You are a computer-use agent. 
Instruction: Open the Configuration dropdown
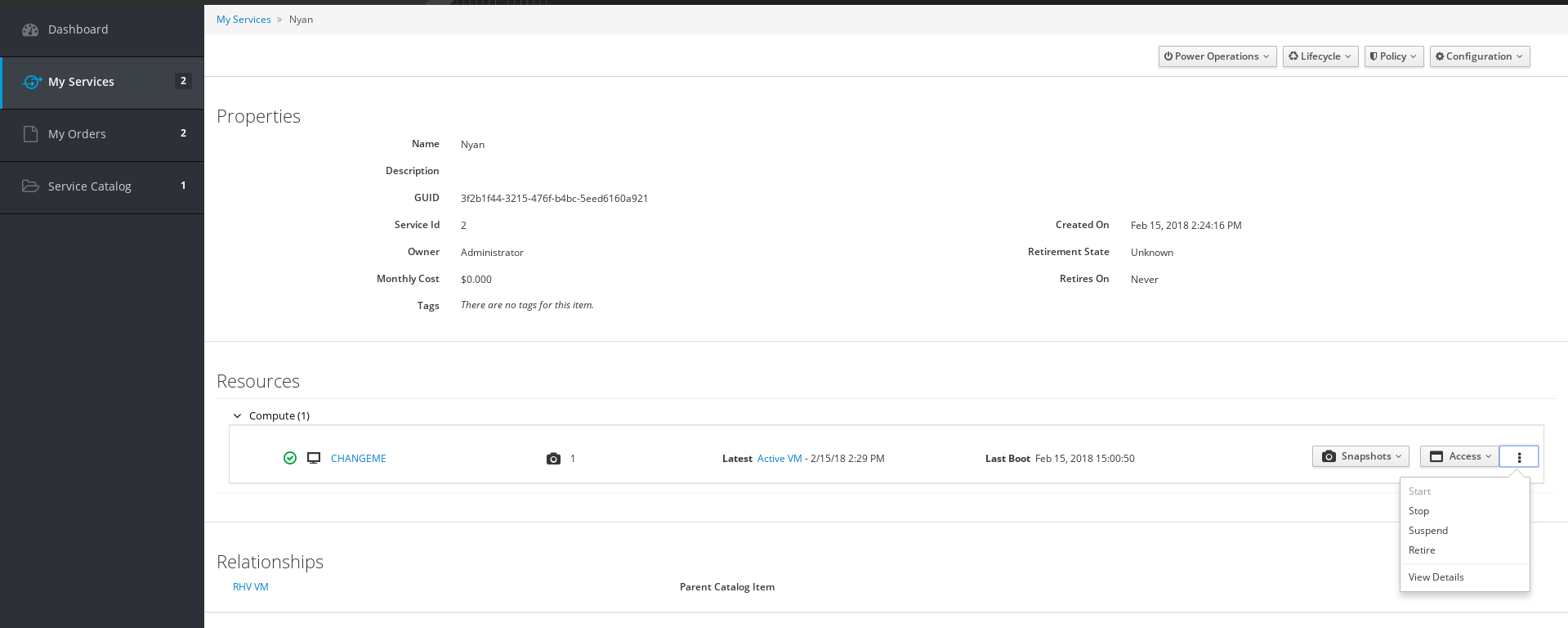coord(1479,56)
